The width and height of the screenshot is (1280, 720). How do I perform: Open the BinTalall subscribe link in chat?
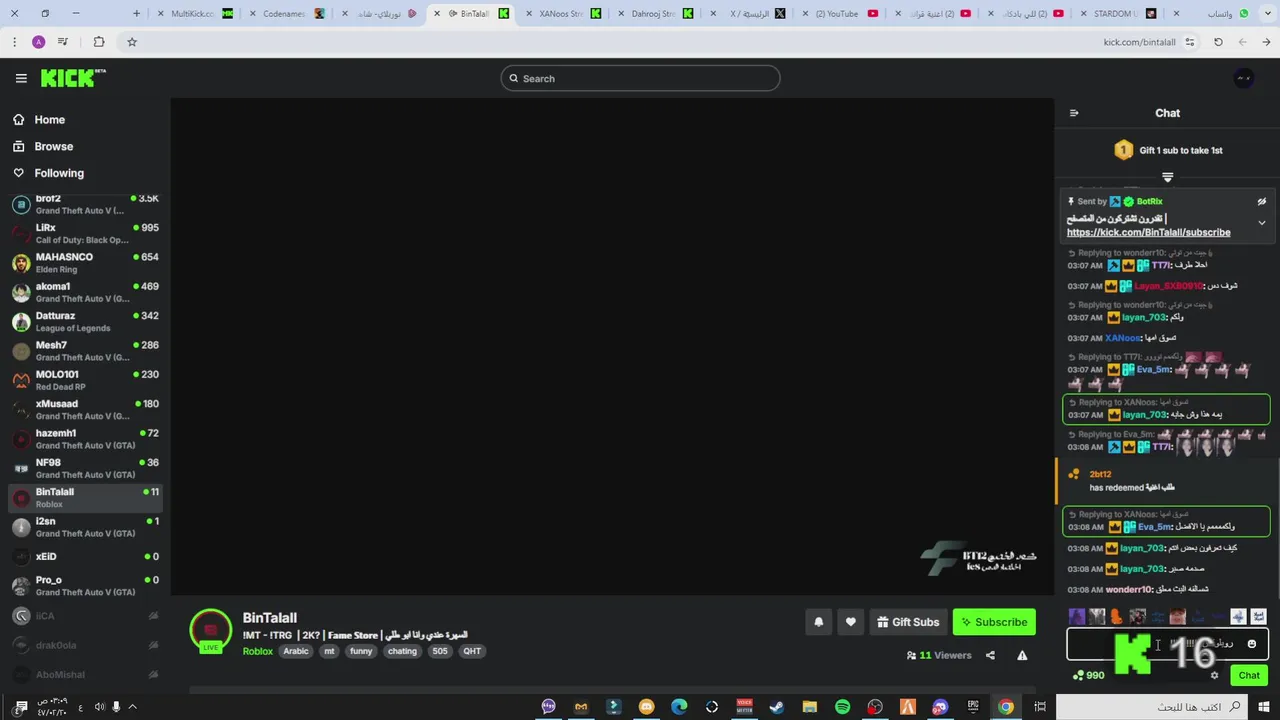(1148, 232)
